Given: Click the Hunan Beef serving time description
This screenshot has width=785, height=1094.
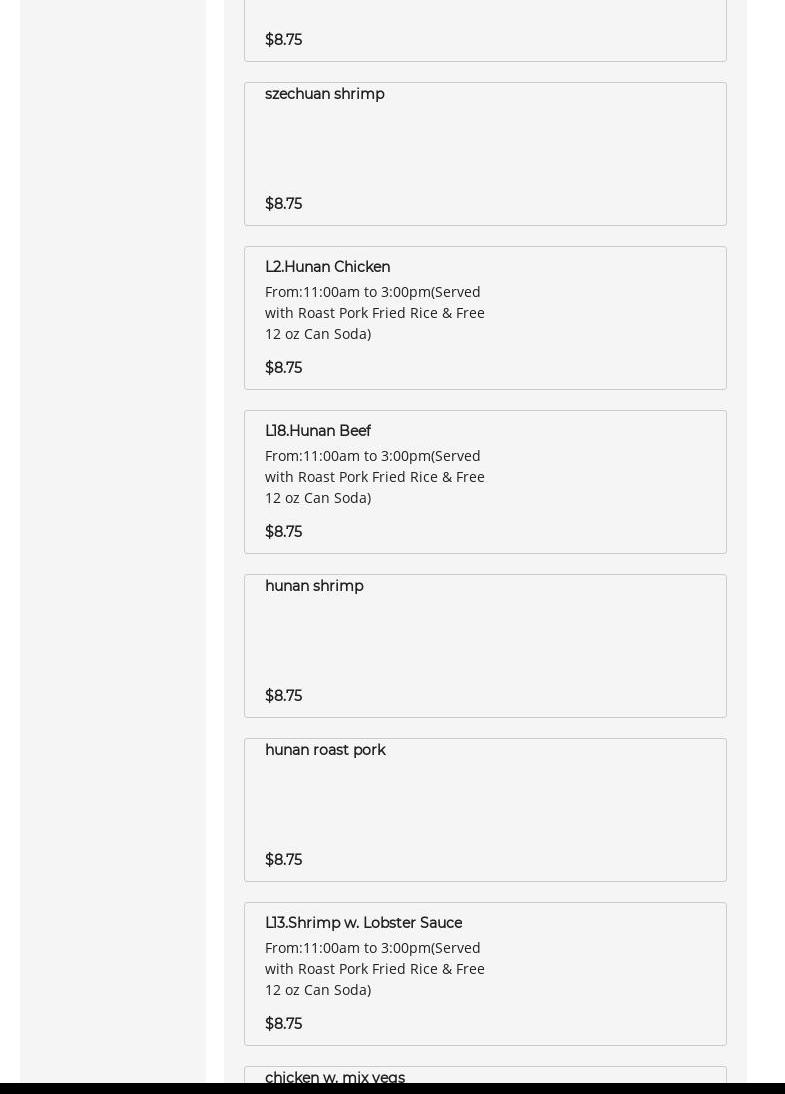Looking at the screenshot, I should 374,477.
